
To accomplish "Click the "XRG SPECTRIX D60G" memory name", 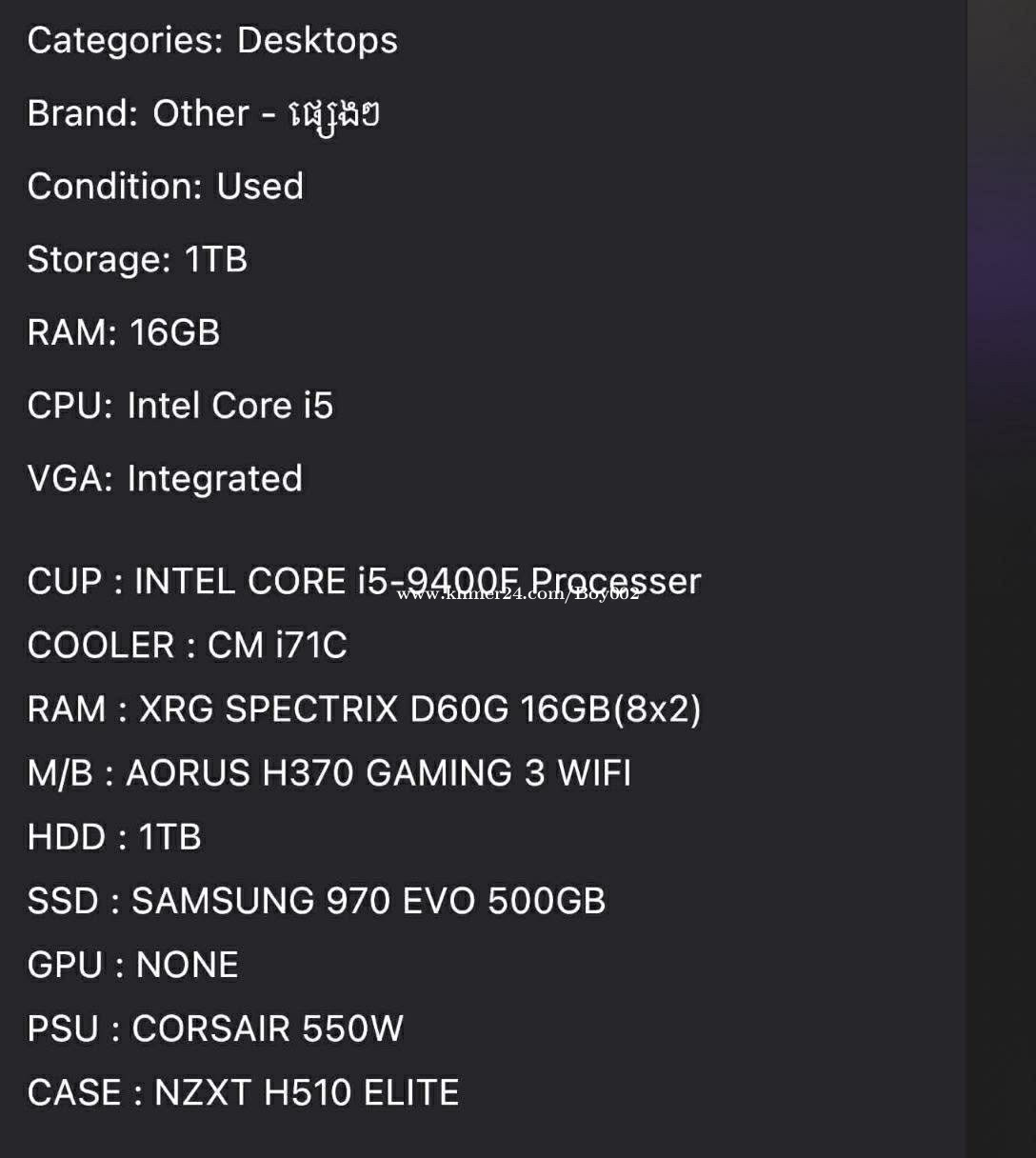I will (x=324, y=709).
